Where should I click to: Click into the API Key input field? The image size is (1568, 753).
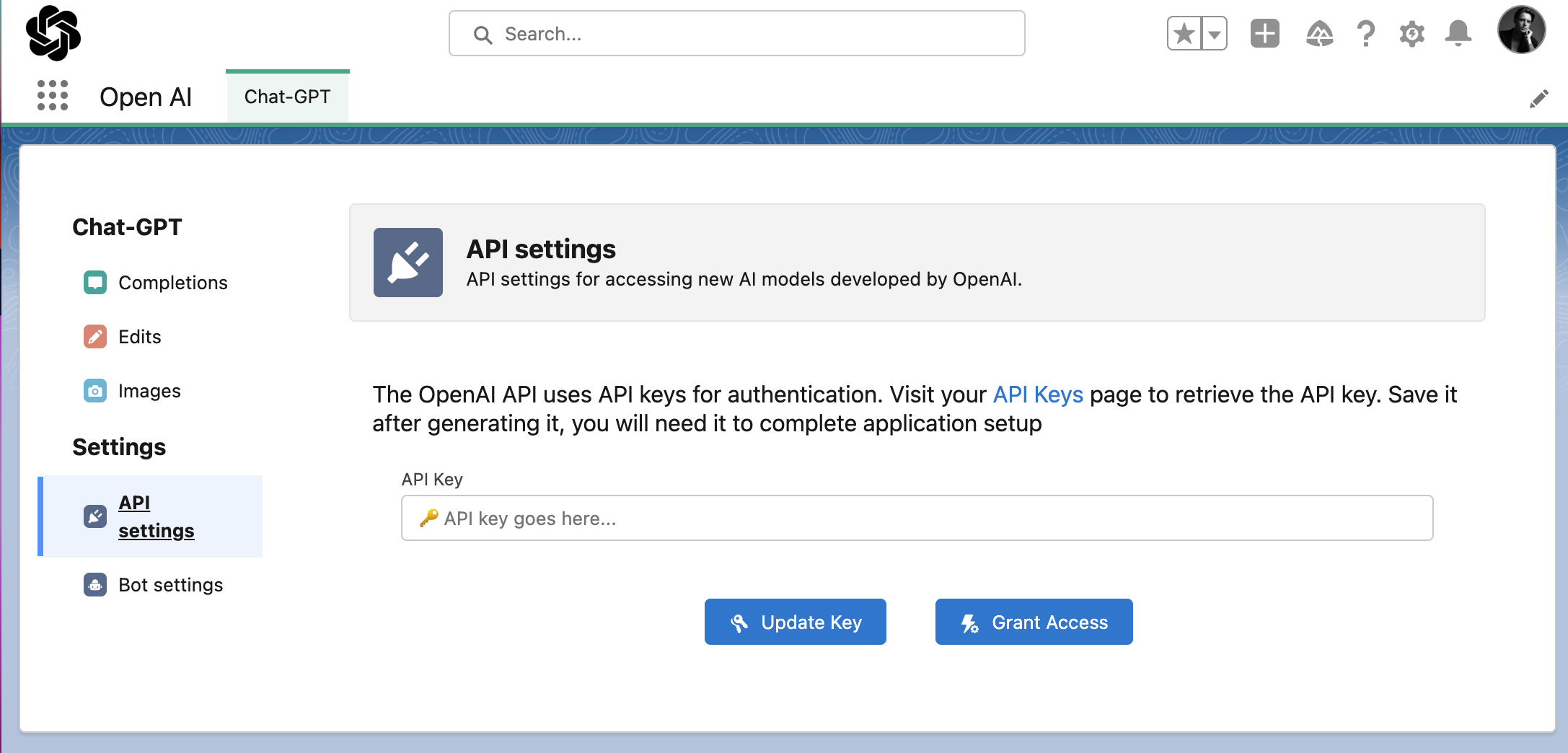(x=917, y=518)
